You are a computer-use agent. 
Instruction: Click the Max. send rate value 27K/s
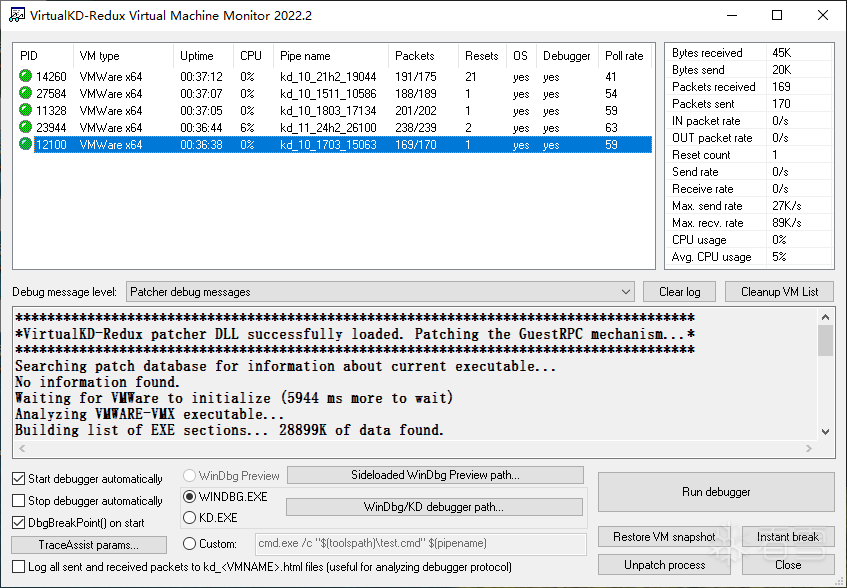point(786,206)
